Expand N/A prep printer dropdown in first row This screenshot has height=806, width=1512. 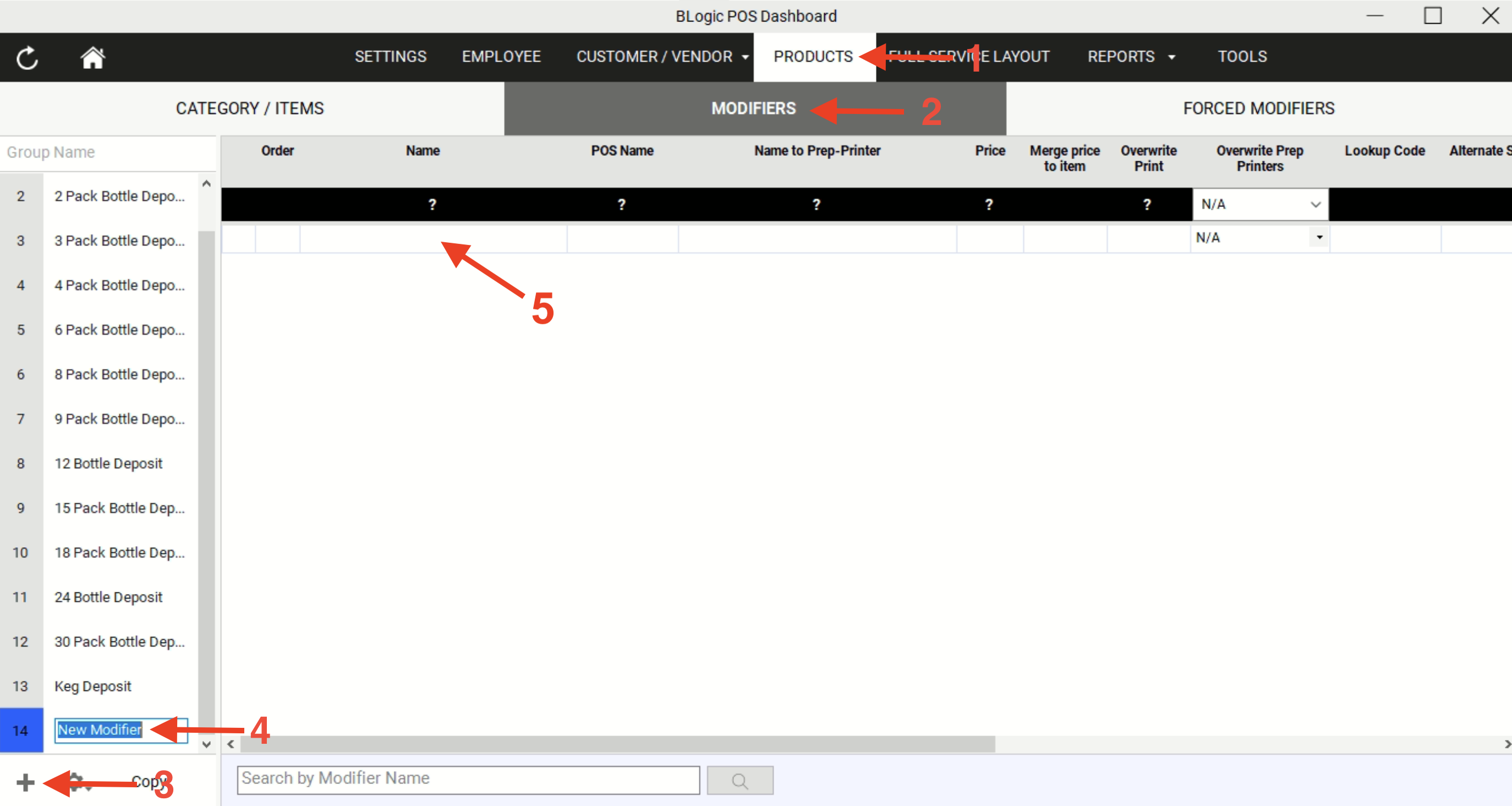(1319, 237)
